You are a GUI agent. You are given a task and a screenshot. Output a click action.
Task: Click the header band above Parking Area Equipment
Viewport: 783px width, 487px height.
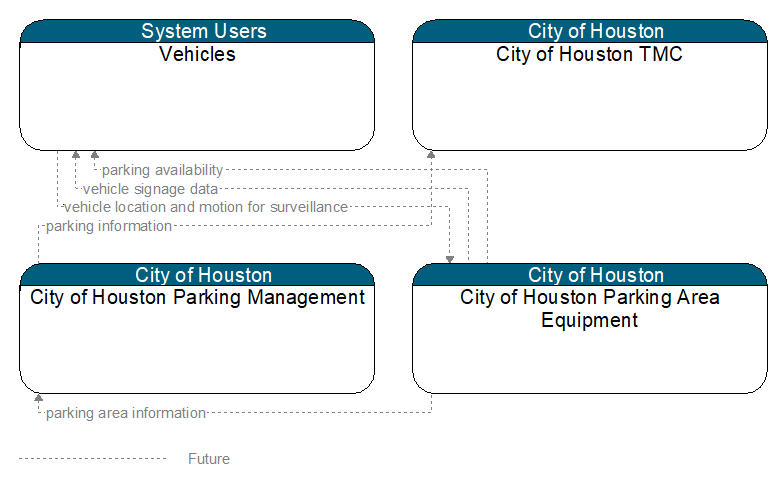590,275
